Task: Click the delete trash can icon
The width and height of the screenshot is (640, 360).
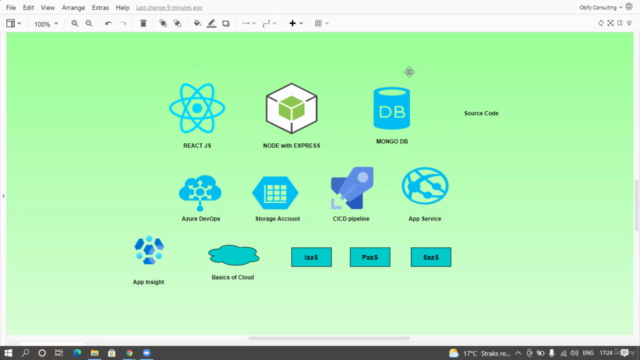Action: pyautogui.click(x=143, y=23)
